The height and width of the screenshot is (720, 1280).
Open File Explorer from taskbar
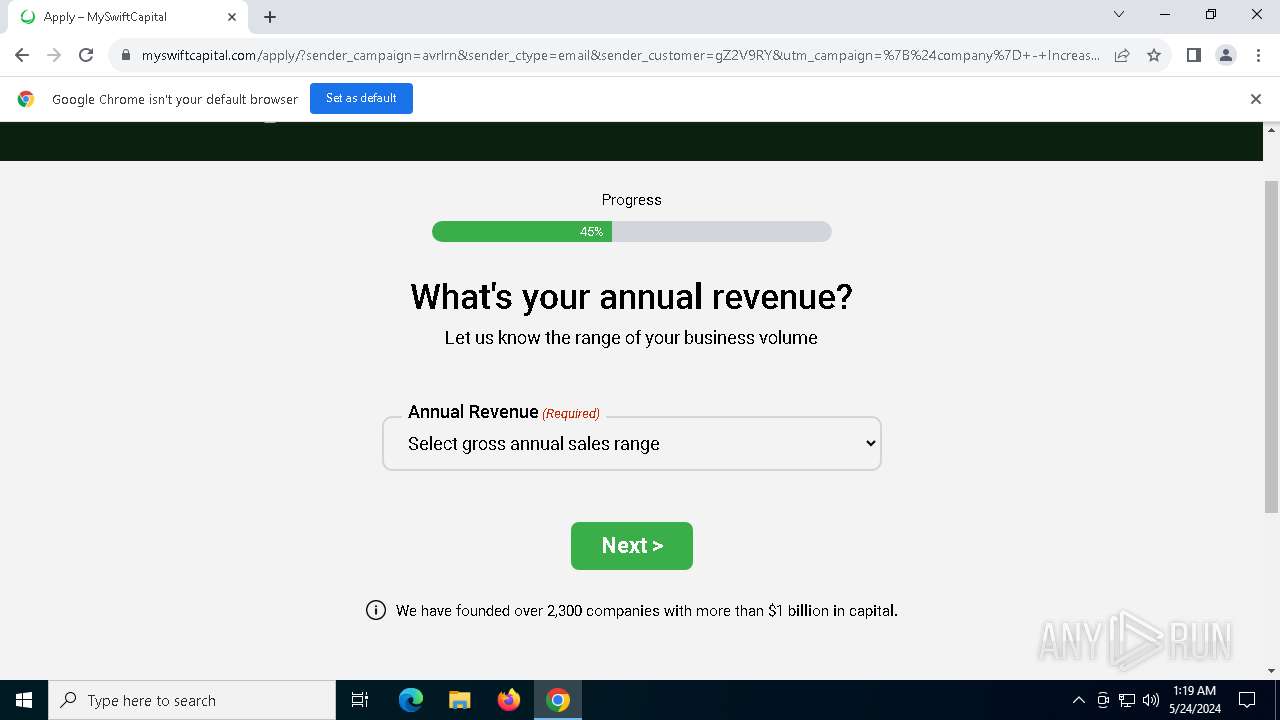click(460, 700)
